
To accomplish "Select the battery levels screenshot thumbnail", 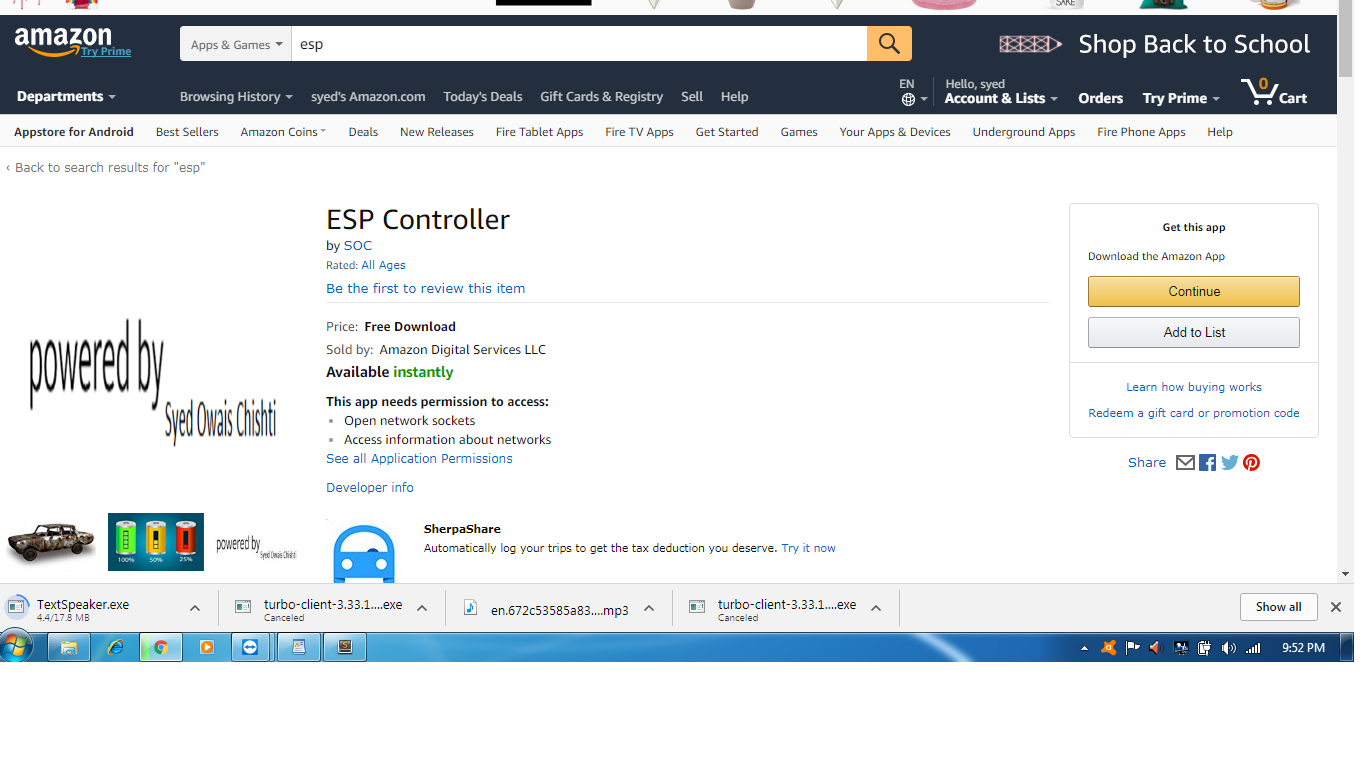I will click(x=156, y=542).
